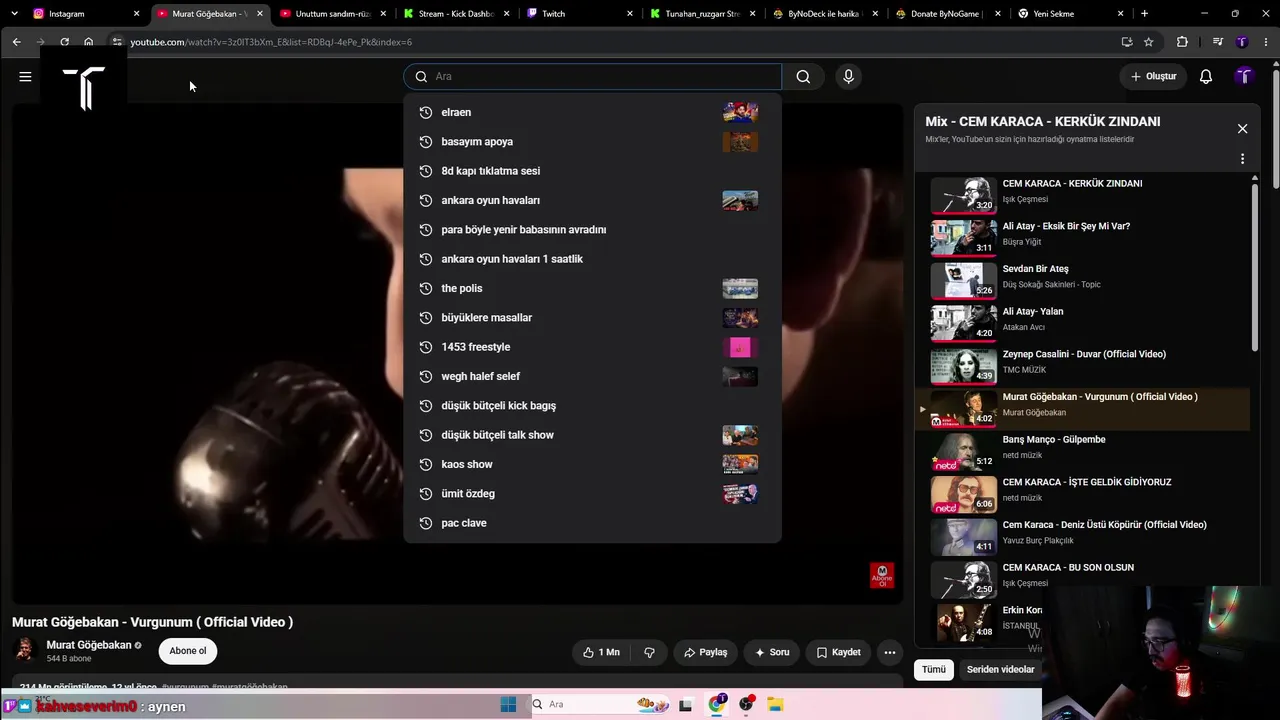Select the 'elraen' search suggestion
Screen dimensions: 1280x720
point(592,112)
